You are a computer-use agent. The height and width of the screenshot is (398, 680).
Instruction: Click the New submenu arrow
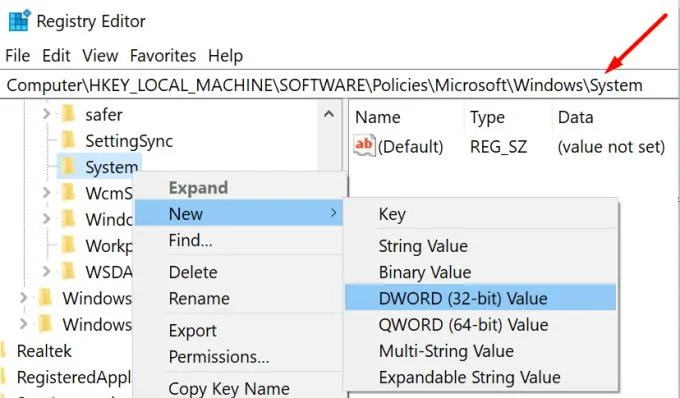pos(333,213)
